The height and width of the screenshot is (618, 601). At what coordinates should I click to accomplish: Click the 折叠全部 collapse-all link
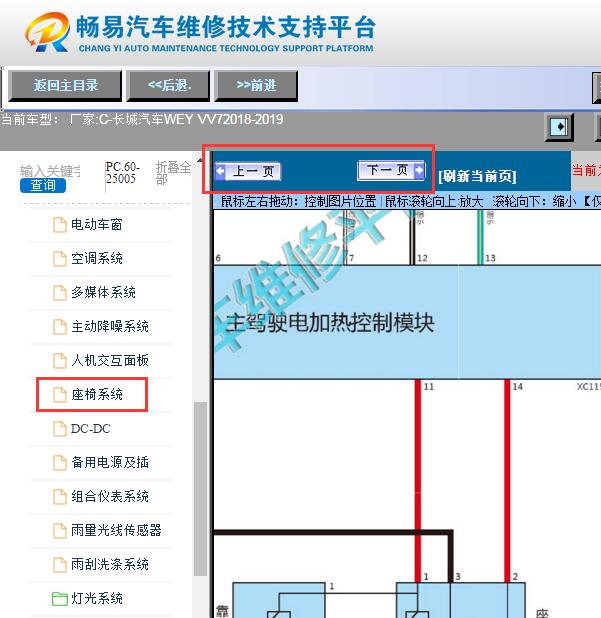[173, 173]
